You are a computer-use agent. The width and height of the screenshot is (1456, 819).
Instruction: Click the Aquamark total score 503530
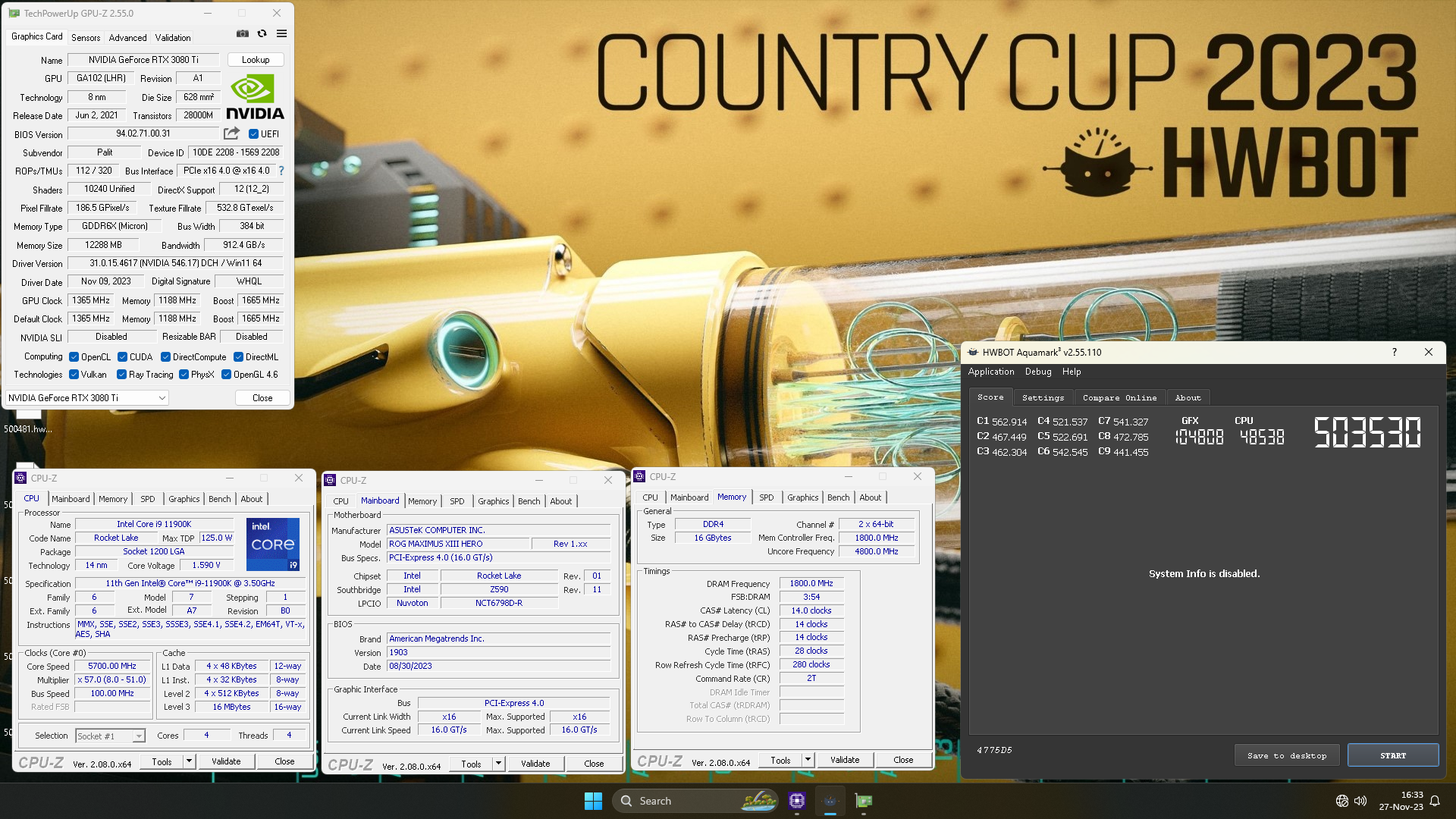[1367, 432]
